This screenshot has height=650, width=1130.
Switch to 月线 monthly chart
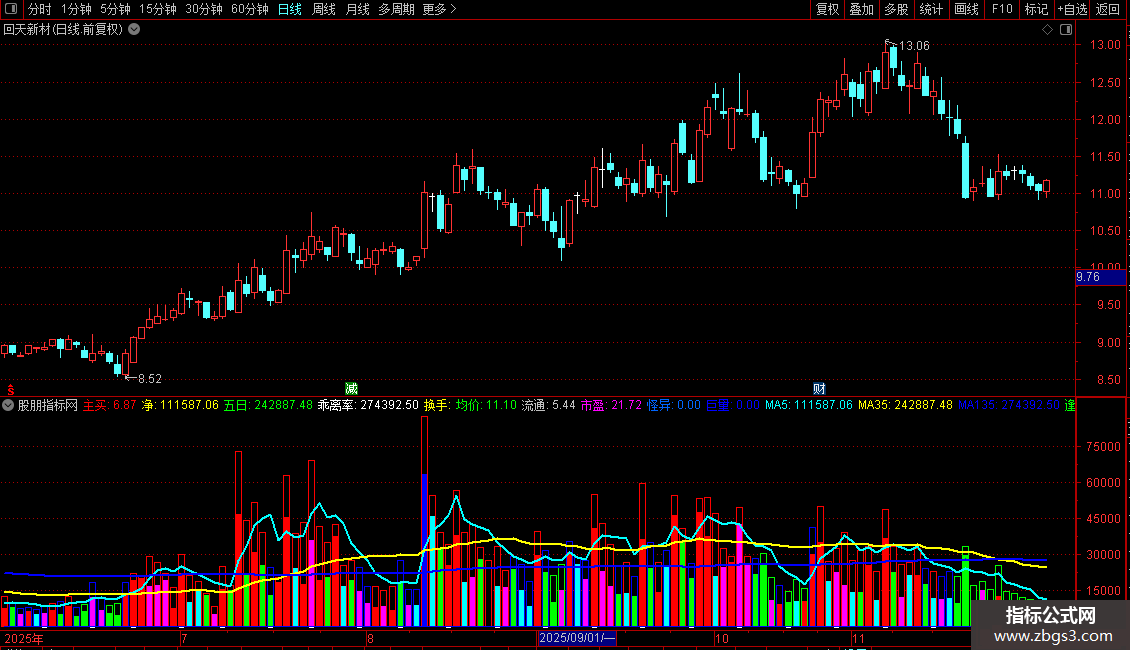point(357,9)
